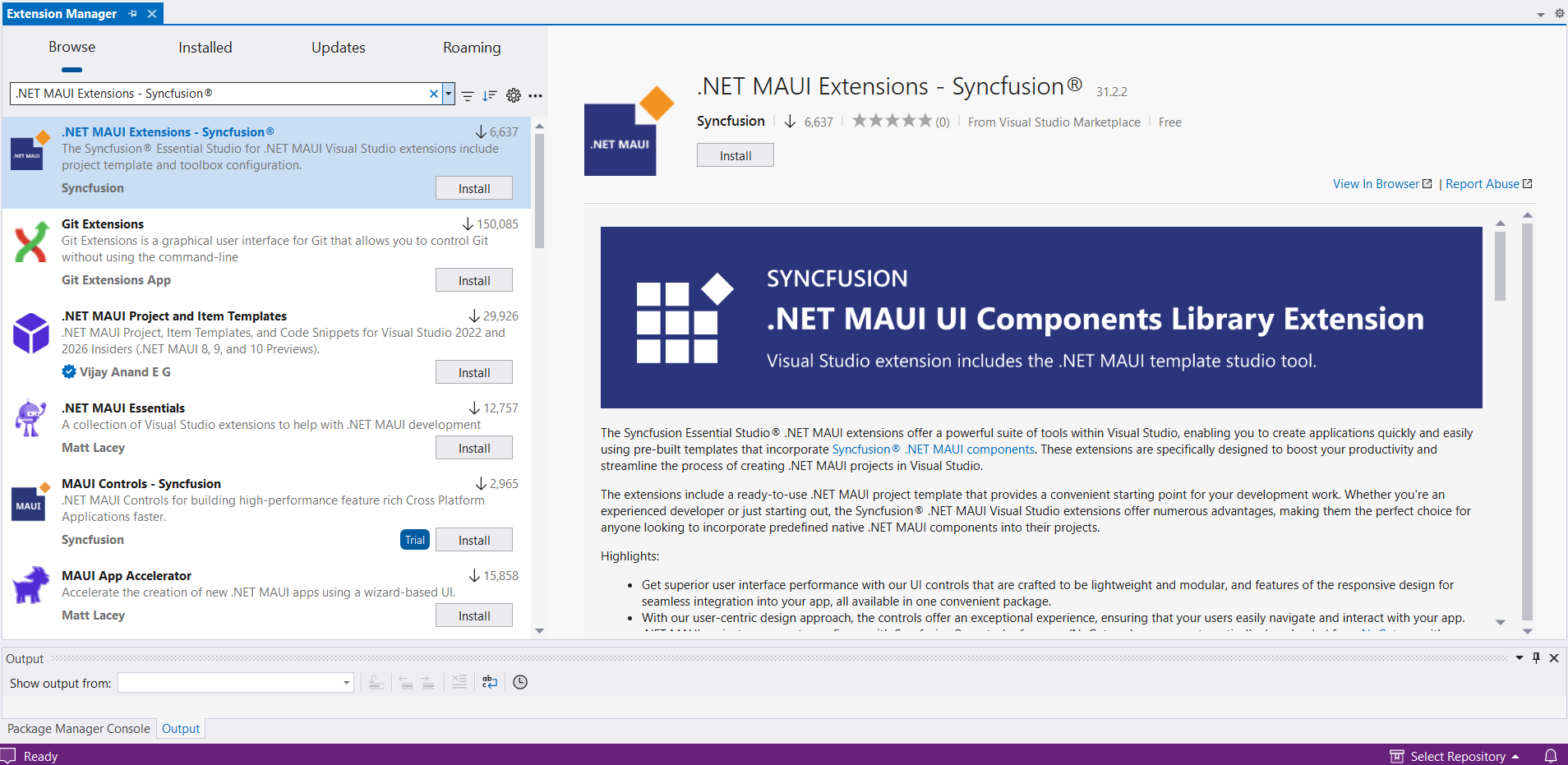Clear the extension search box
The width and height of the screenshot is (1568, 765).
[434, 94]
